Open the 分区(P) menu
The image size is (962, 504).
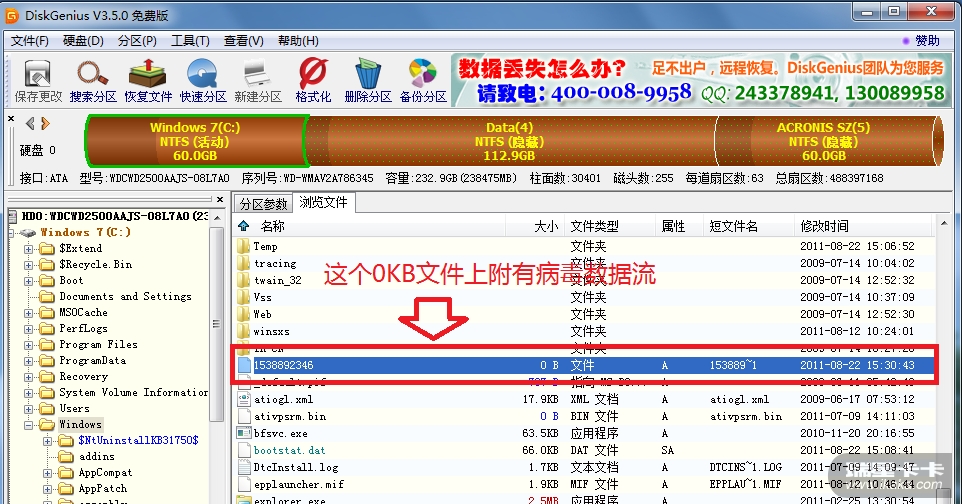(x=137, y=41)
